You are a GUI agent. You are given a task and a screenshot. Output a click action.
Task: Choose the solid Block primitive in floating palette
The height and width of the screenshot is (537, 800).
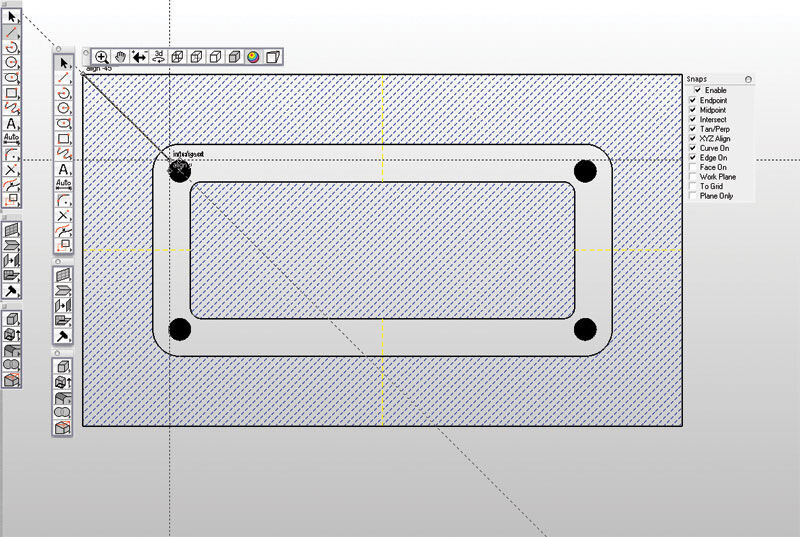pyautogui.click(x=63, y=367)
